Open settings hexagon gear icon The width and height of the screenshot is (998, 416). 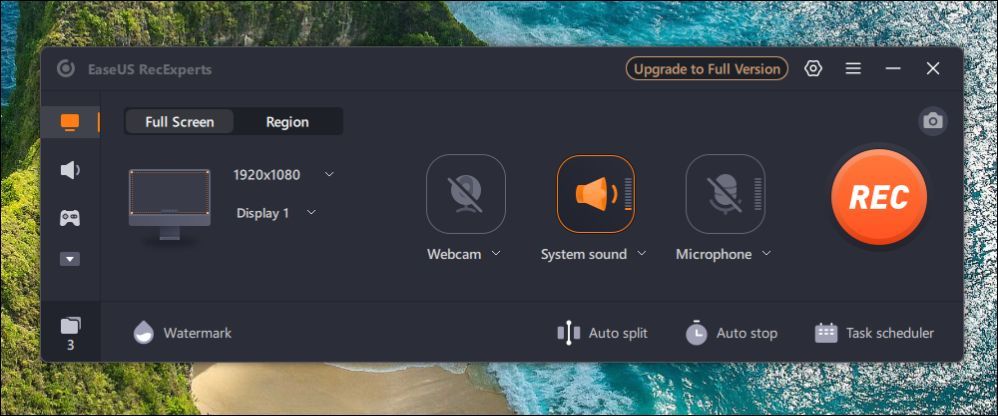[813, 69]
